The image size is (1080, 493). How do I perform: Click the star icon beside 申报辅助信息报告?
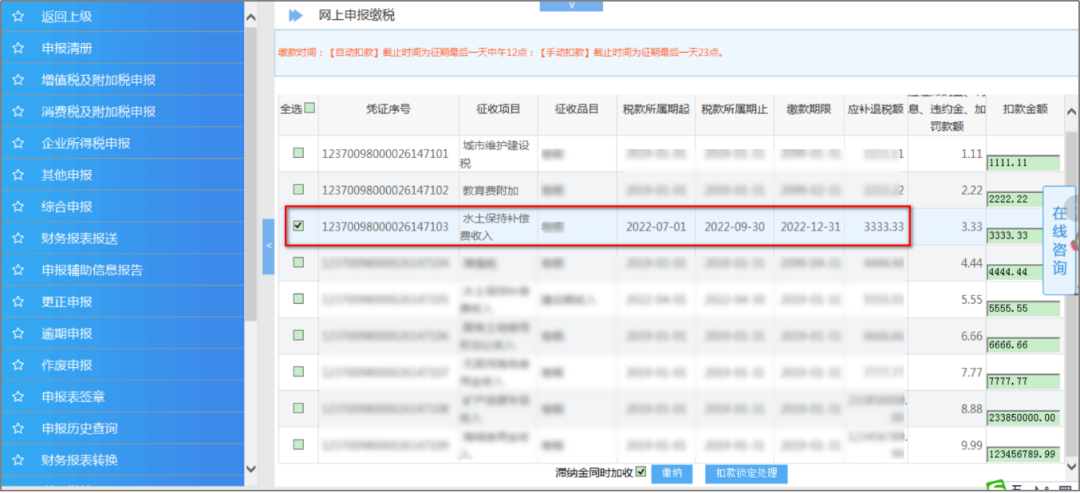(19, 270)
